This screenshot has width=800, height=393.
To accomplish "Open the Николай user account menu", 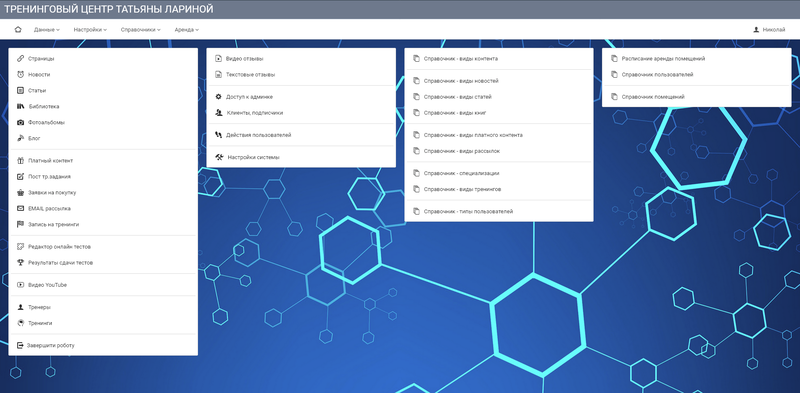I will click(769, 30).
